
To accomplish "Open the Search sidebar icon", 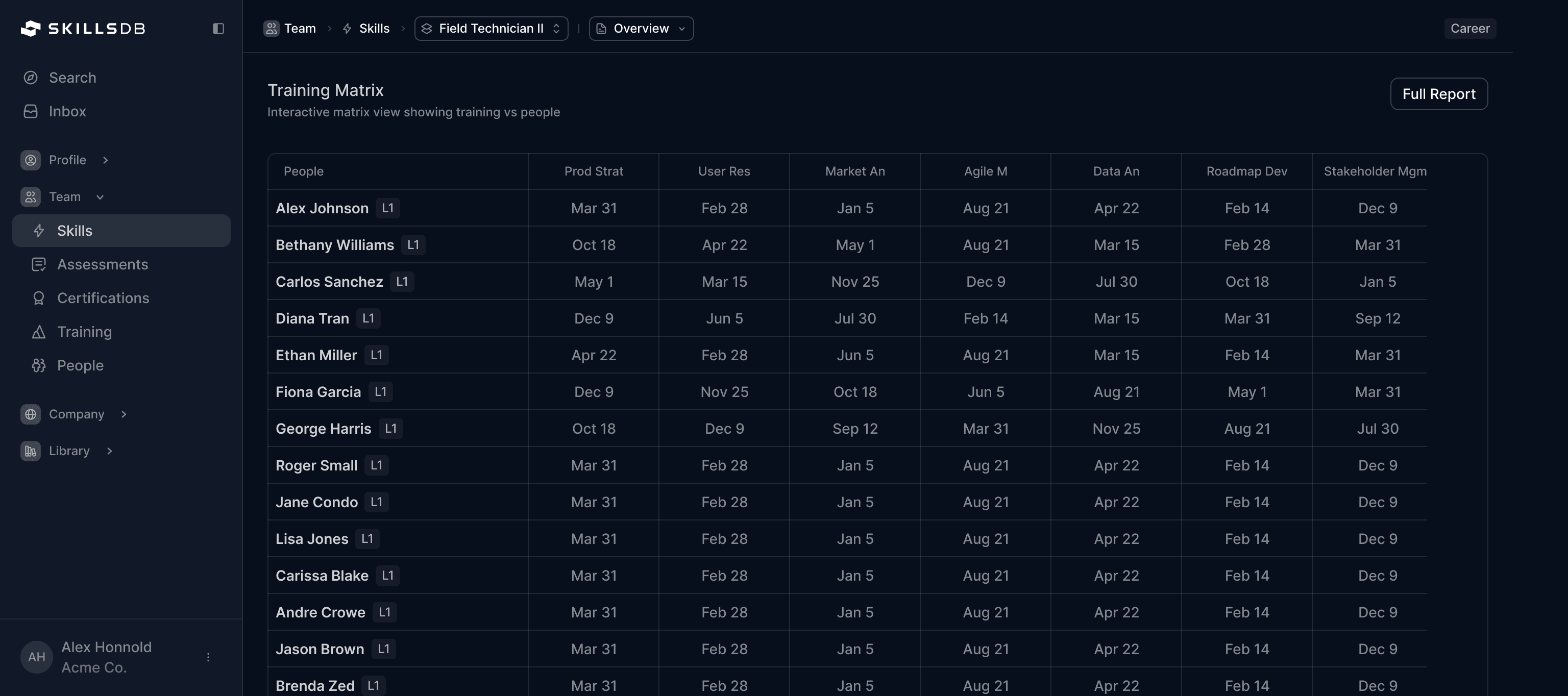I will pos(31,78).
